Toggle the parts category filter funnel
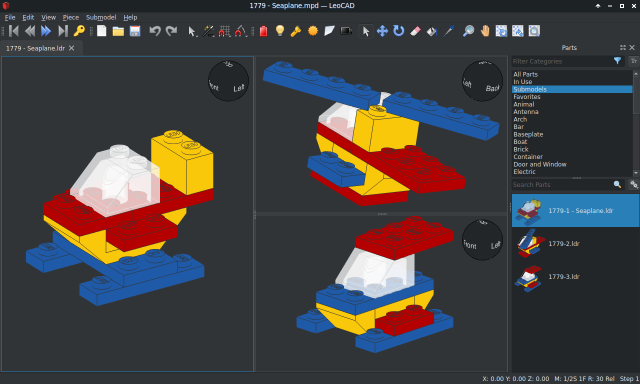The width and height of the screenshot is (640, 384). coord(617,61)
